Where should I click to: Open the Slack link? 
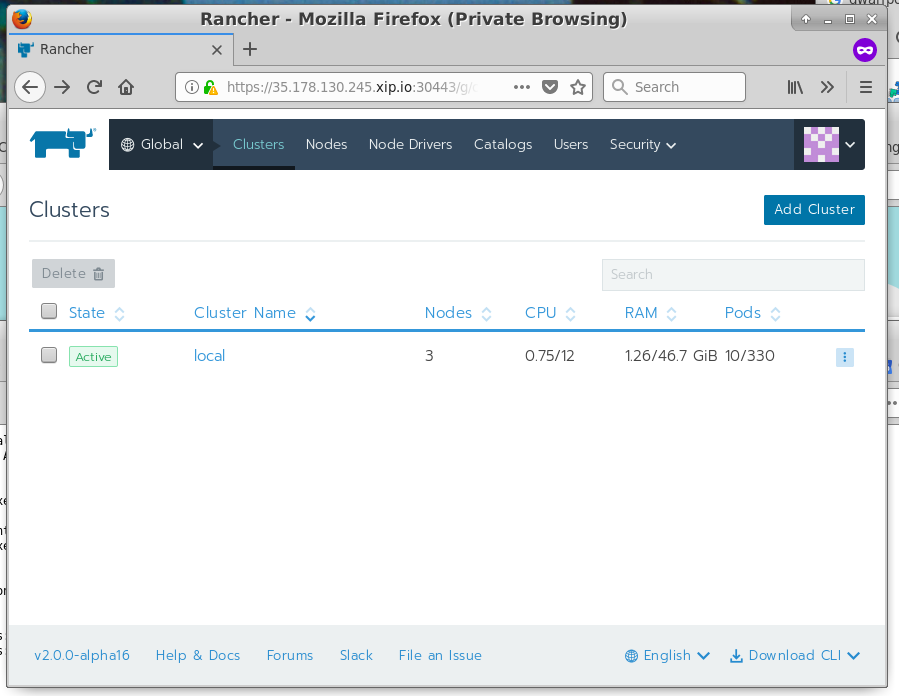356,655
